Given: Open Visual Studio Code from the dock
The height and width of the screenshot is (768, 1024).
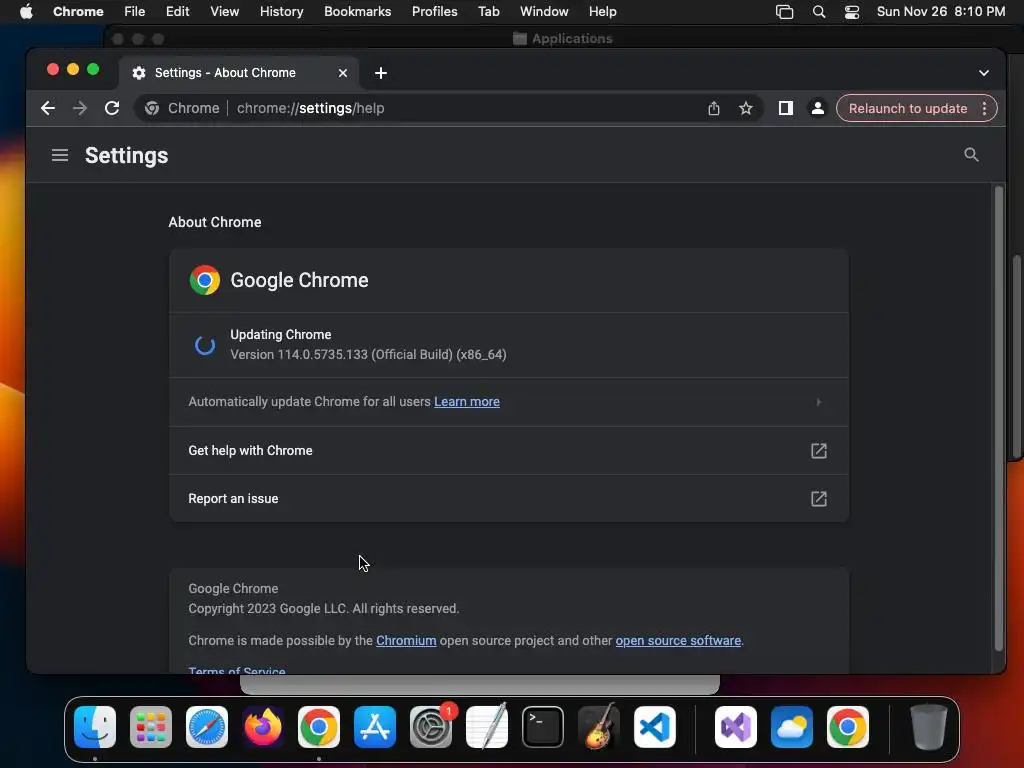Looking at the screenshot, I should (x=655, y=727).
